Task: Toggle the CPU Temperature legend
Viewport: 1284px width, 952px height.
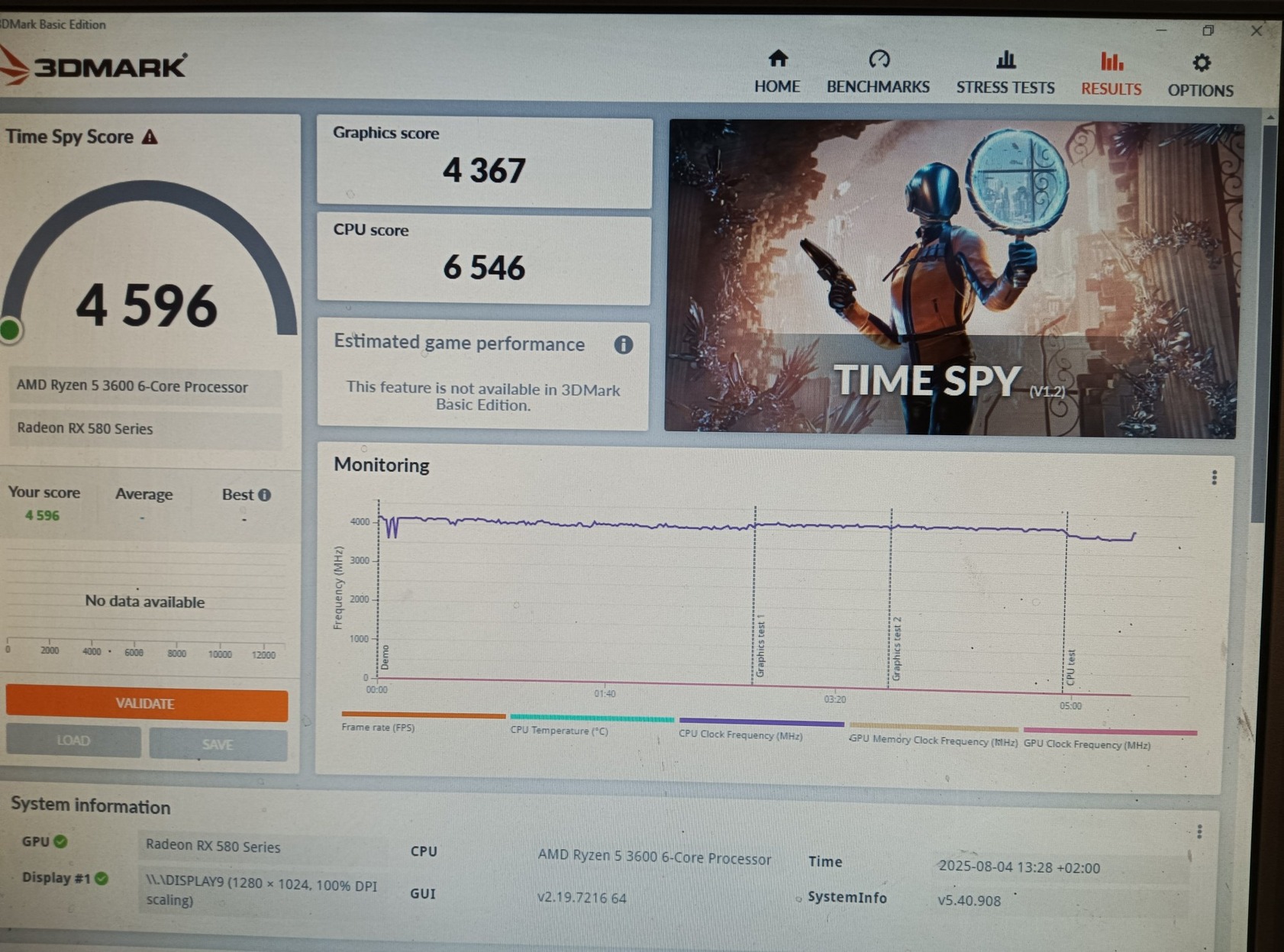Action: [x=592, y=724]
